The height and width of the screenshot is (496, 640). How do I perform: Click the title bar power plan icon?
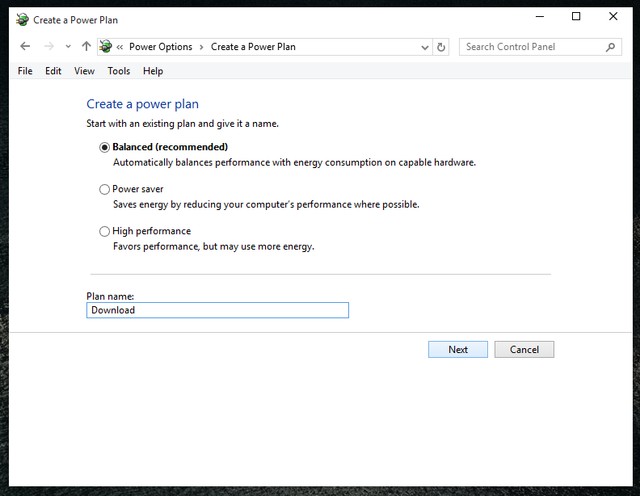click(22, 20)
